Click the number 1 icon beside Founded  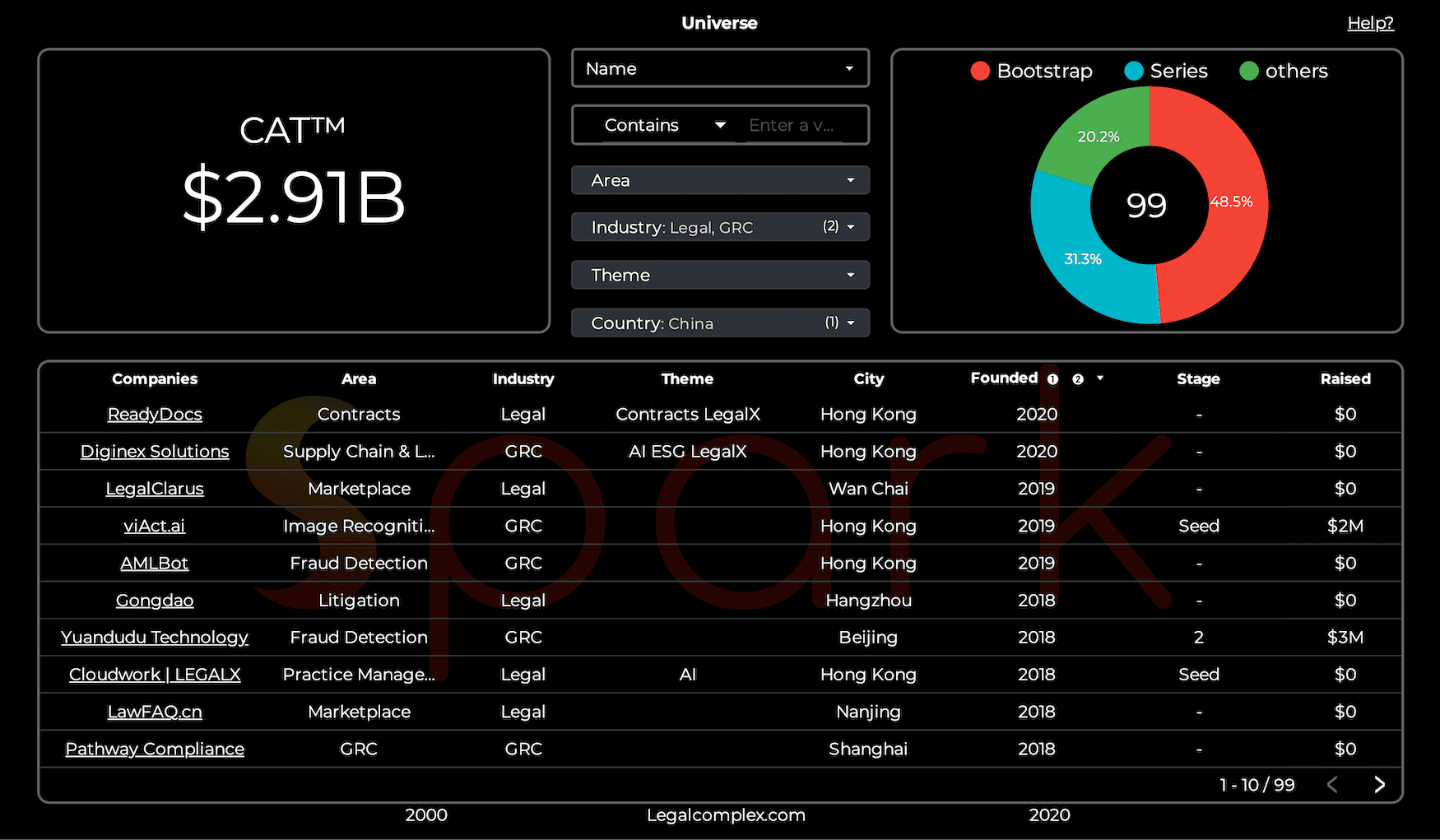tap(1052, 379)
